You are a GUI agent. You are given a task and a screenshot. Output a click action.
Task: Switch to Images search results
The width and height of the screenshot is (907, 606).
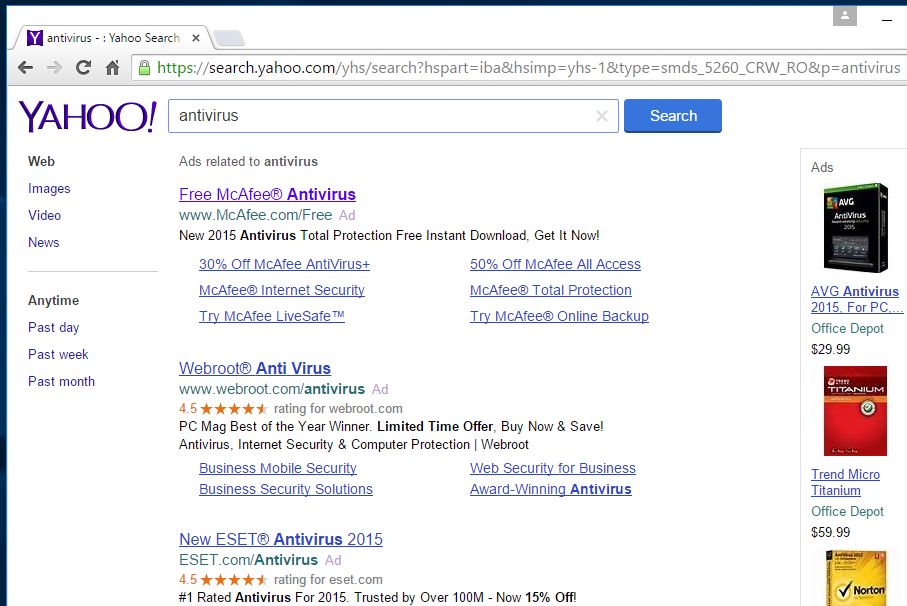49,188
